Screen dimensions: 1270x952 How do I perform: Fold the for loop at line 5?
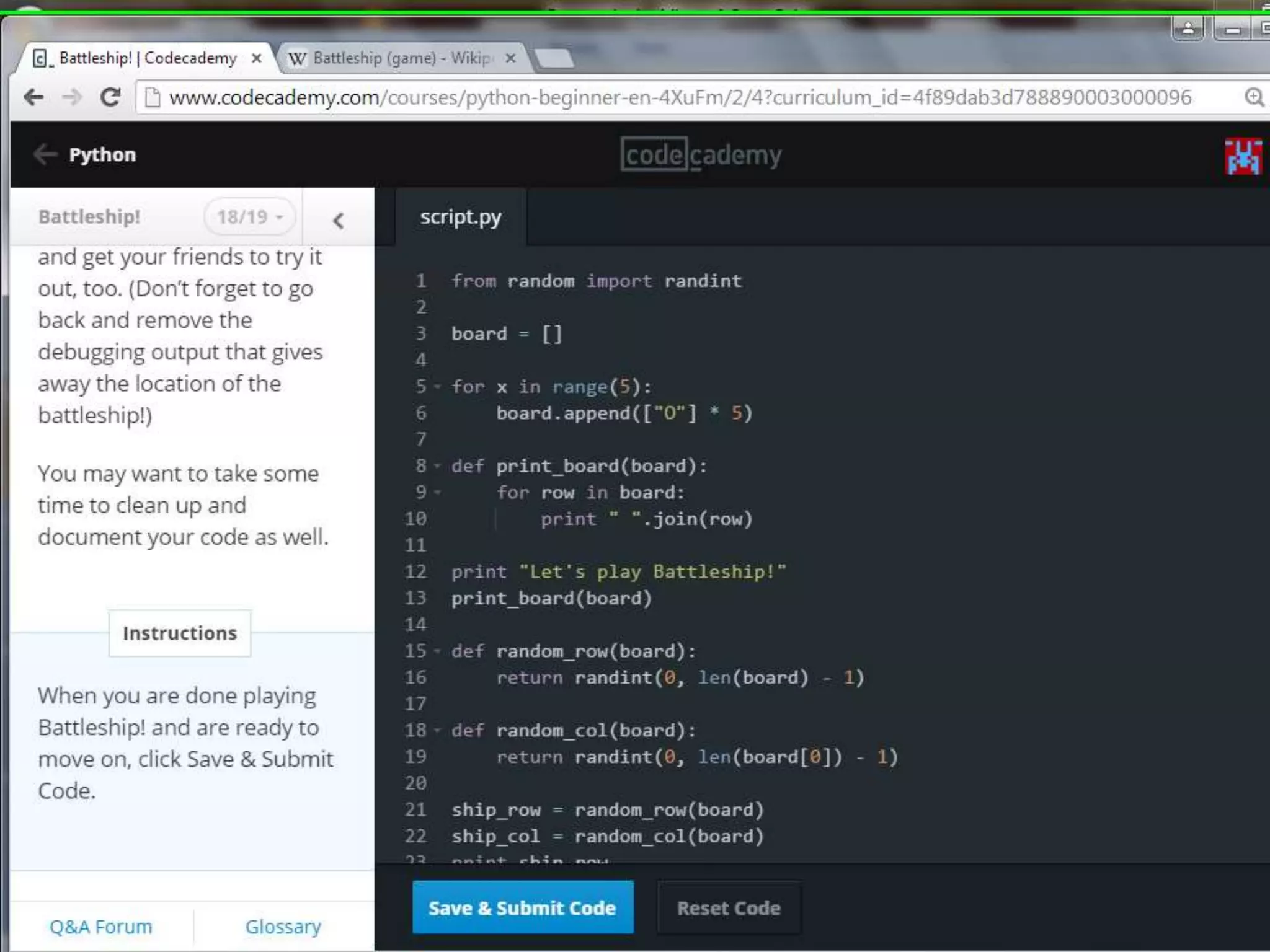coord(437,387)
